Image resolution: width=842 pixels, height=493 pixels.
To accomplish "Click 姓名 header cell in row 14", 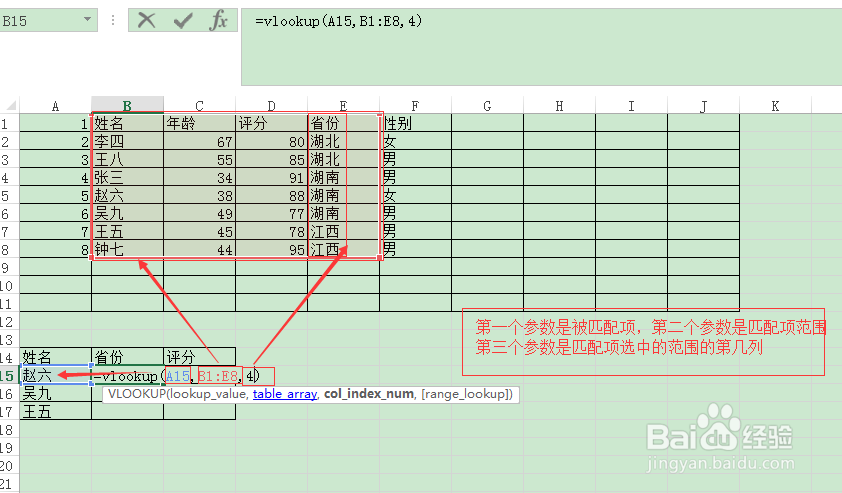I will 55,357.
